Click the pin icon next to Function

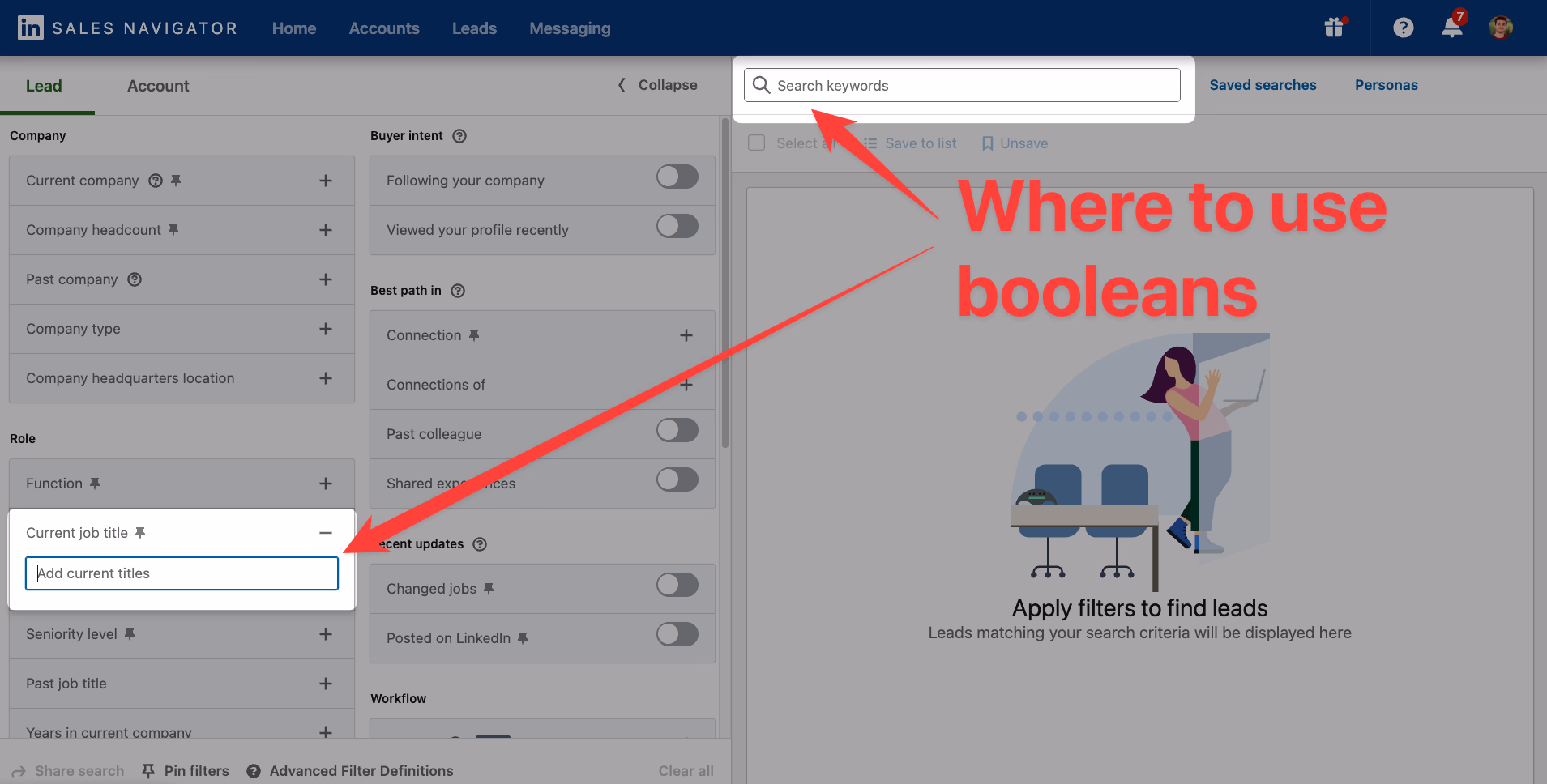(x=95, y=484)
